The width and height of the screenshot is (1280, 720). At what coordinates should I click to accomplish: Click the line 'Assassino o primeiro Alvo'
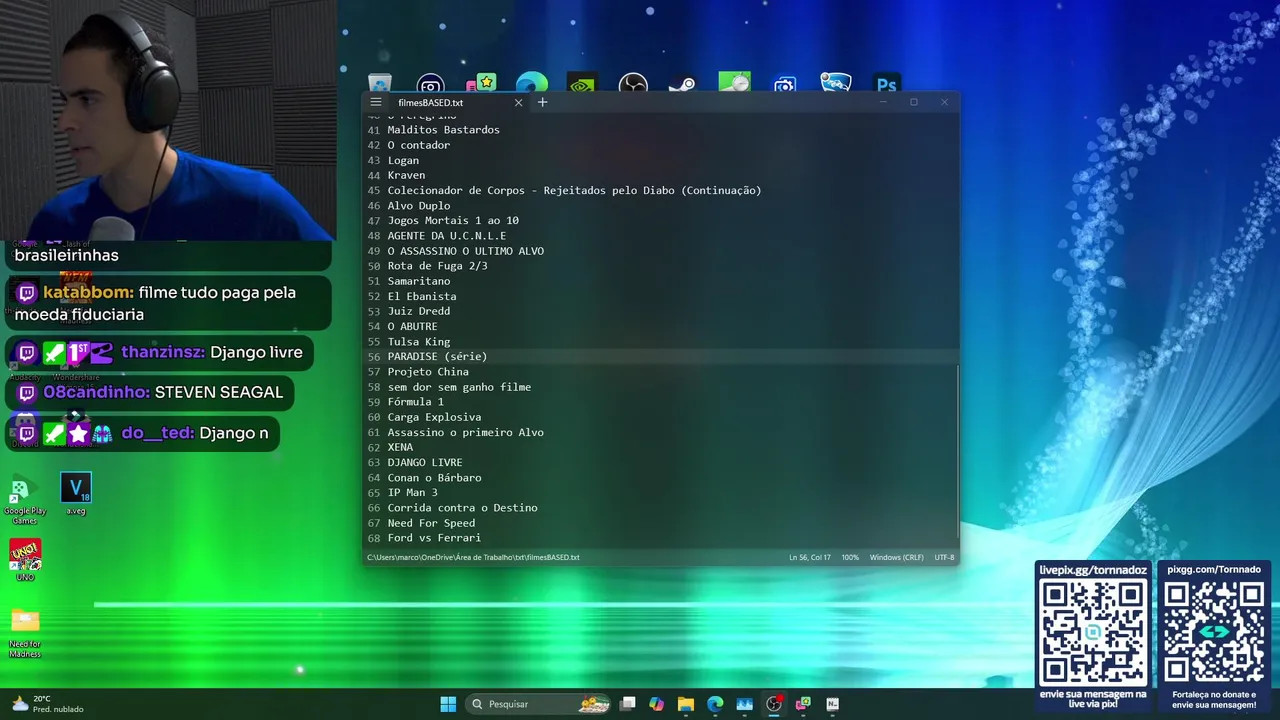pyautogui.click(x=465, y=432)
